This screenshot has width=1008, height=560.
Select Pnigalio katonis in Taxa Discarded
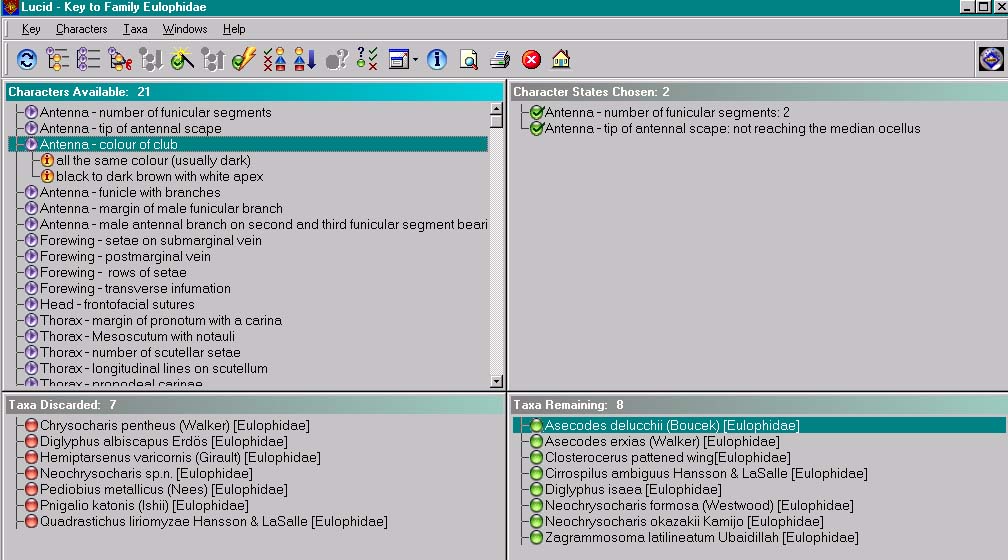point(143,506)
